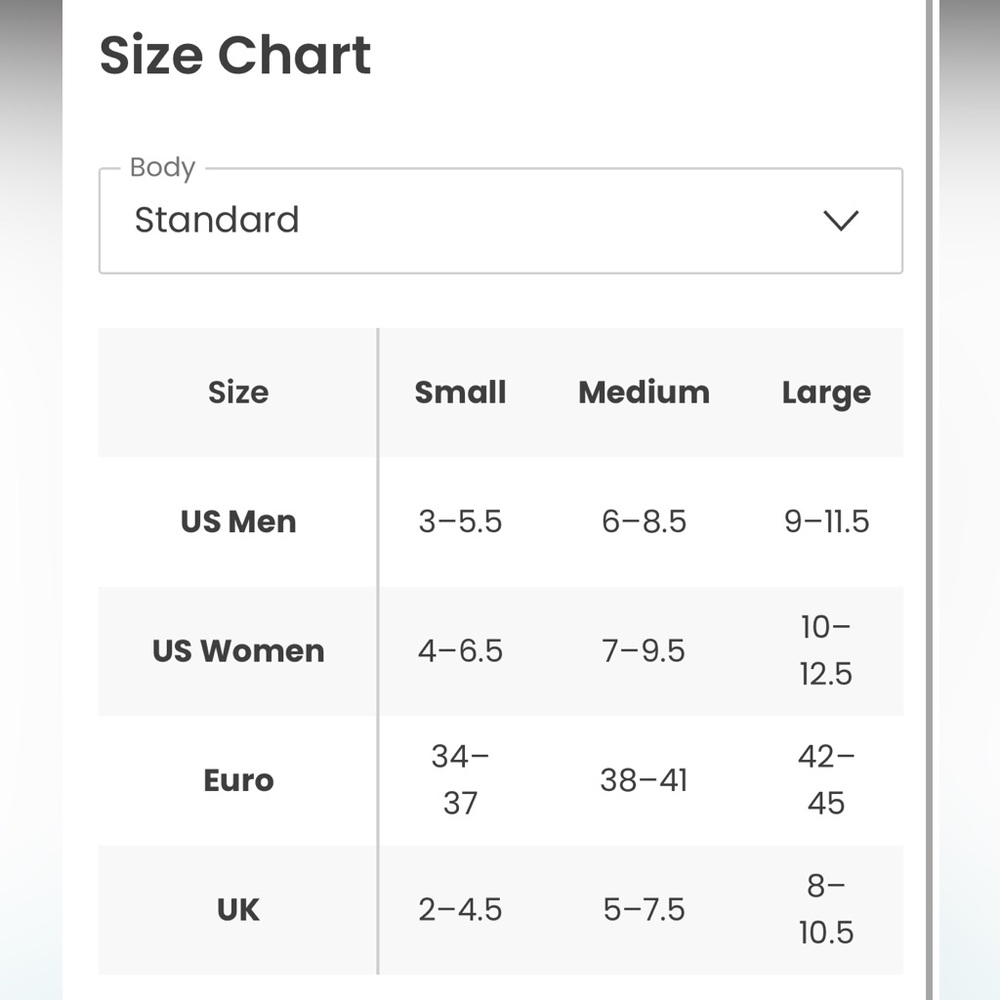Click the 2–4.5 UK Small cell
Screen dimensions: 1000x1000
point(460,910)
